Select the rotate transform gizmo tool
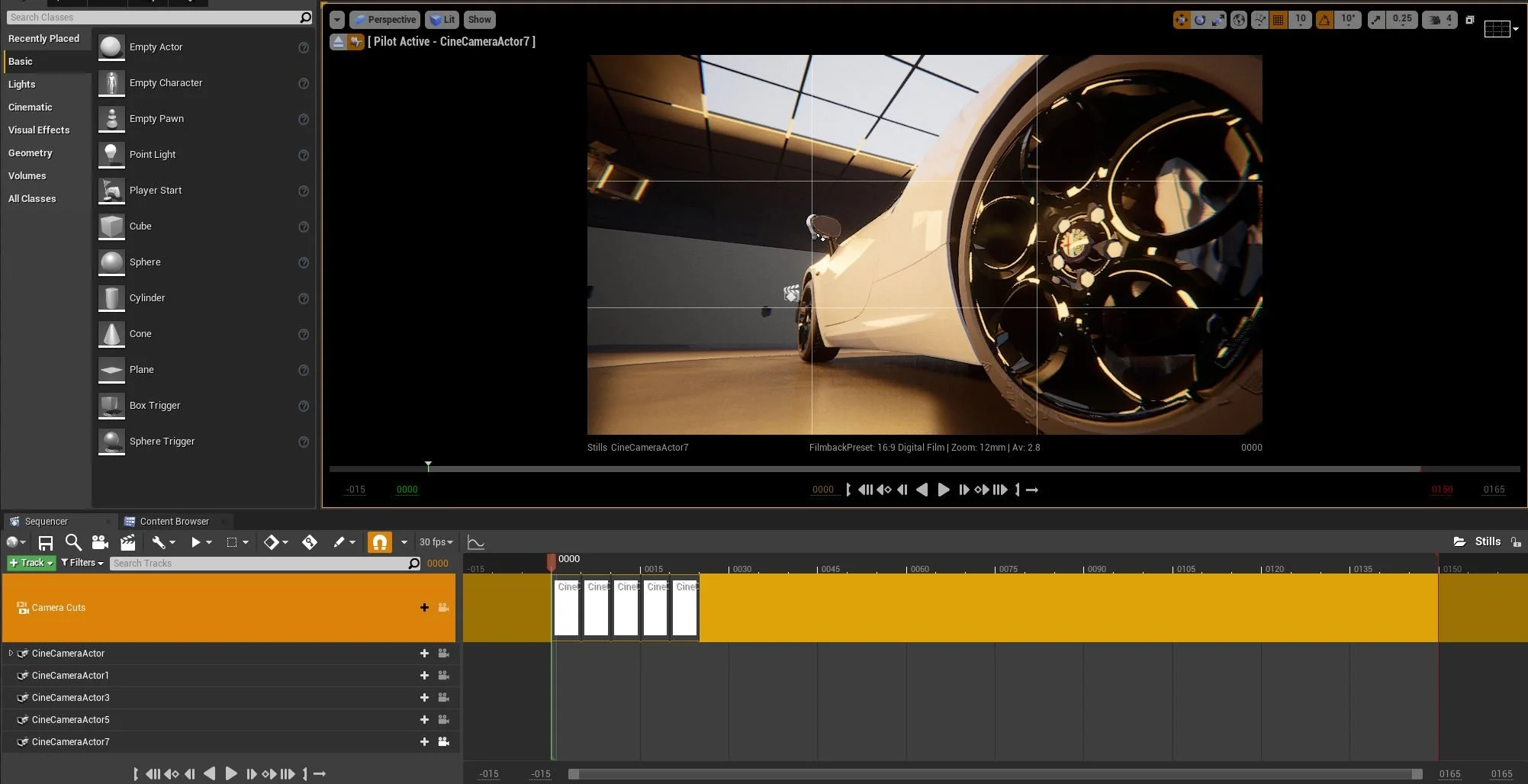1528x784 pixels. 1200,20
